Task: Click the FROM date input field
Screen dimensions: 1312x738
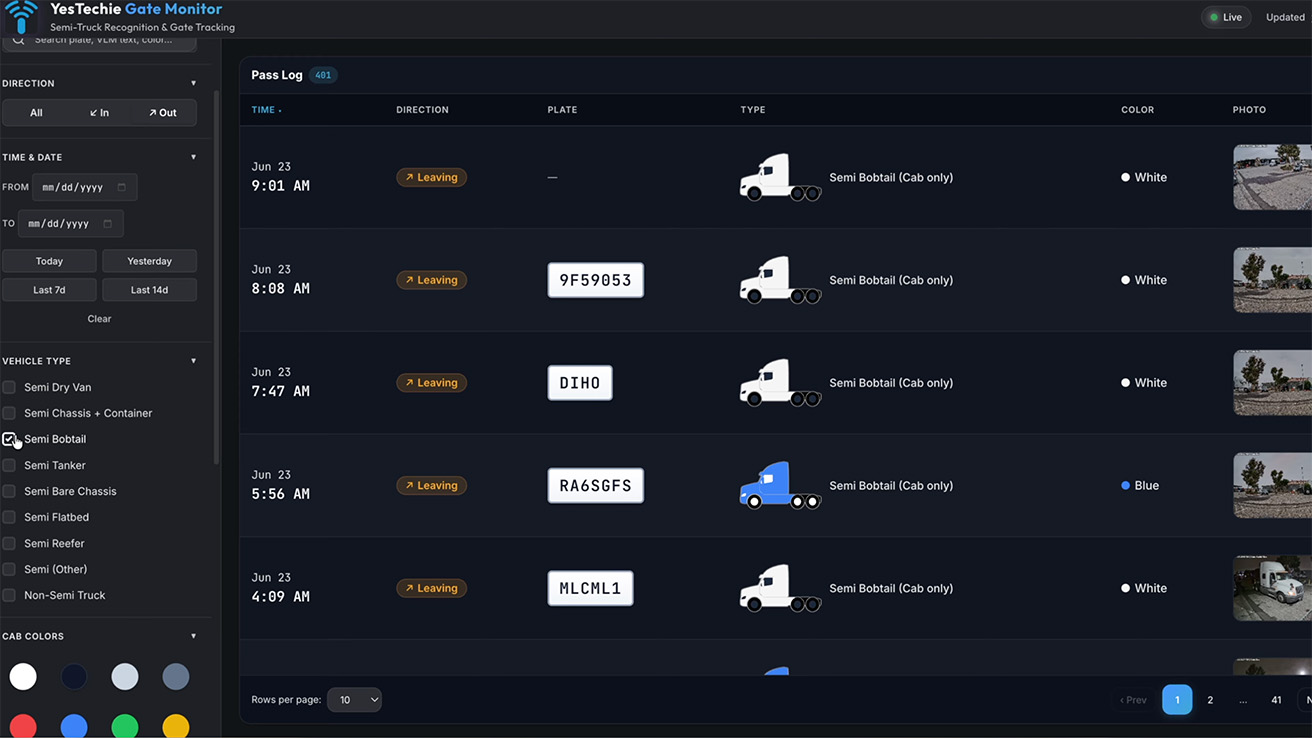Action: click(85, 187)
